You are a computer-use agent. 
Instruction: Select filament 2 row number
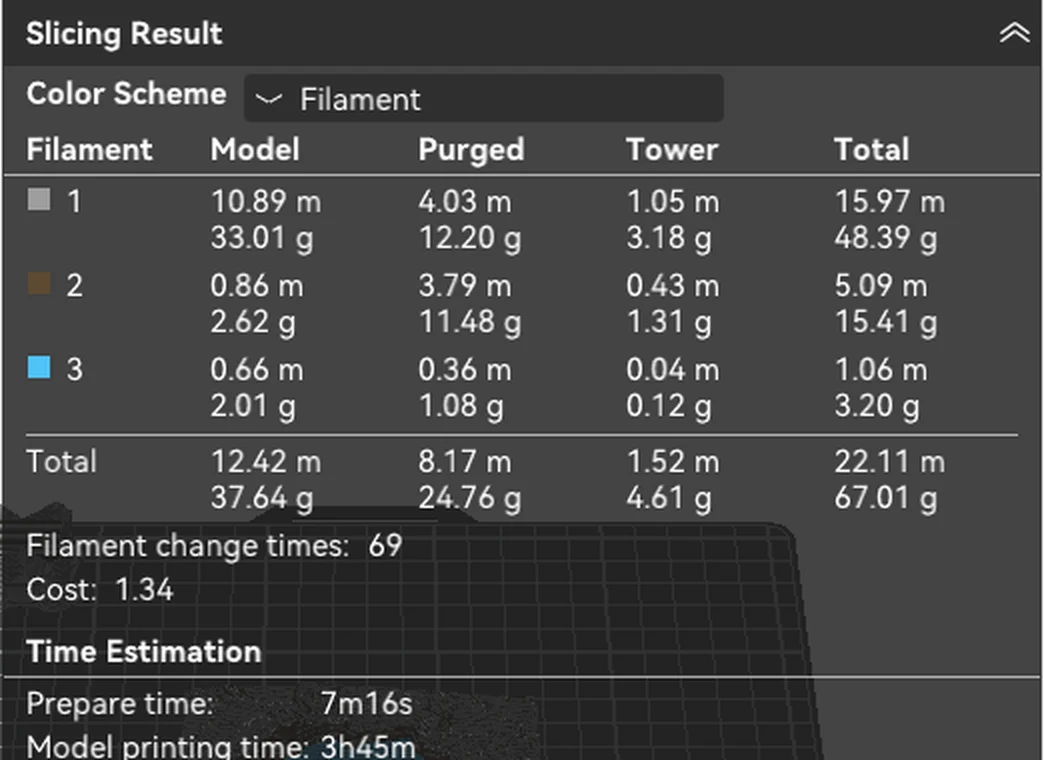75,286
